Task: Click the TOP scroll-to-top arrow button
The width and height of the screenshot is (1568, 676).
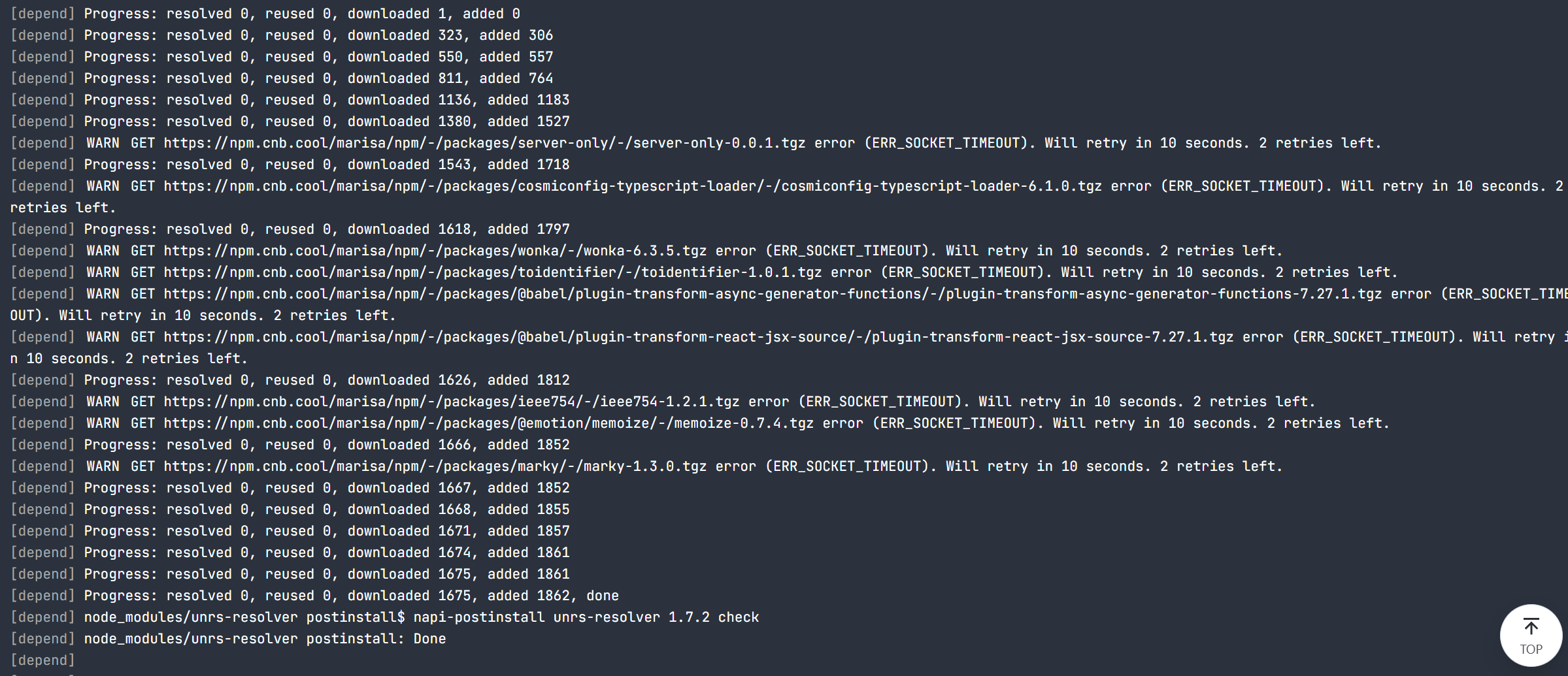Action: point(1530,636)
